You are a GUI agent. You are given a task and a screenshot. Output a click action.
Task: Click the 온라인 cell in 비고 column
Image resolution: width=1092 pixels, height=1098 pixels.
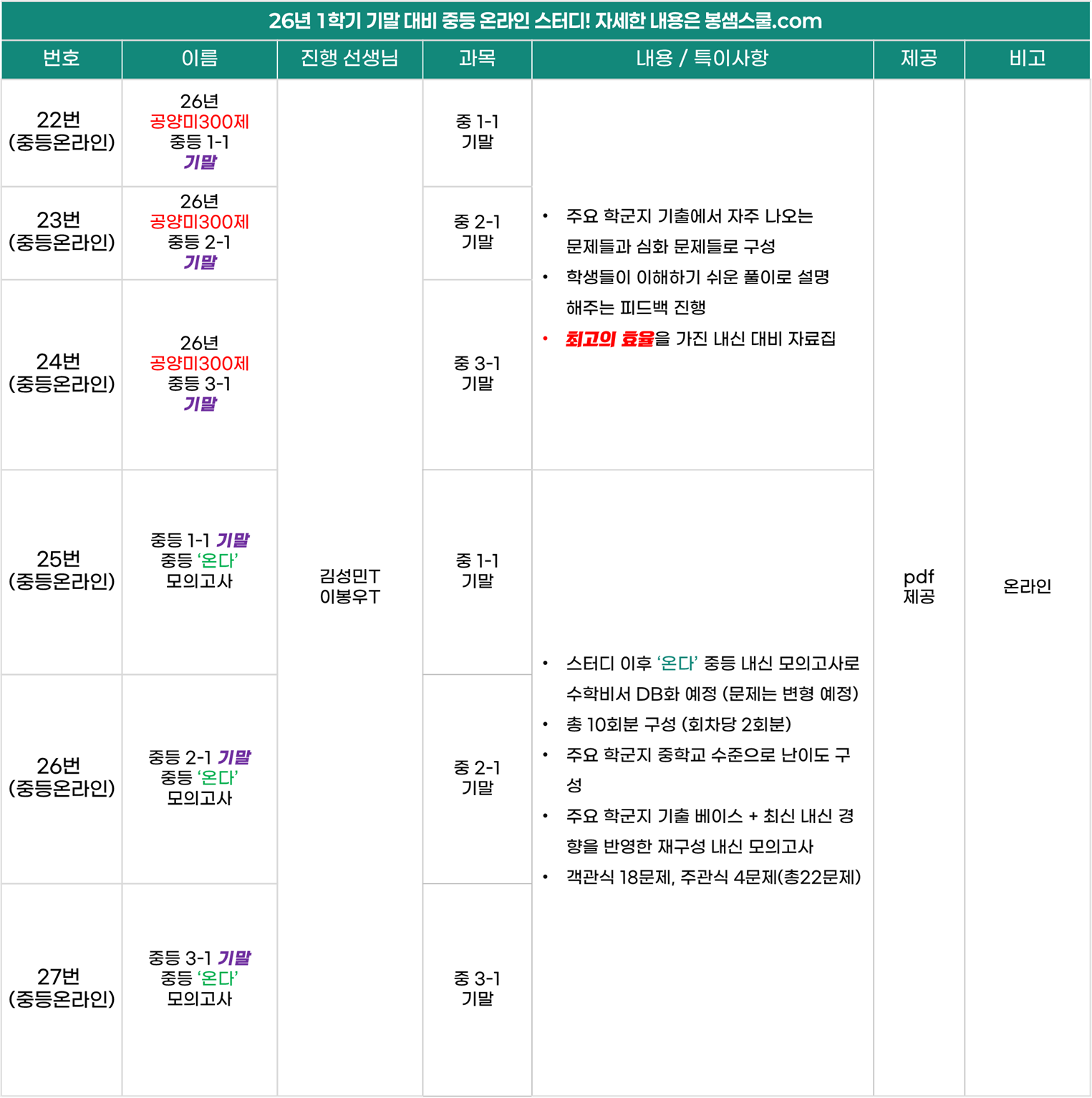(x=1028, y=587)
